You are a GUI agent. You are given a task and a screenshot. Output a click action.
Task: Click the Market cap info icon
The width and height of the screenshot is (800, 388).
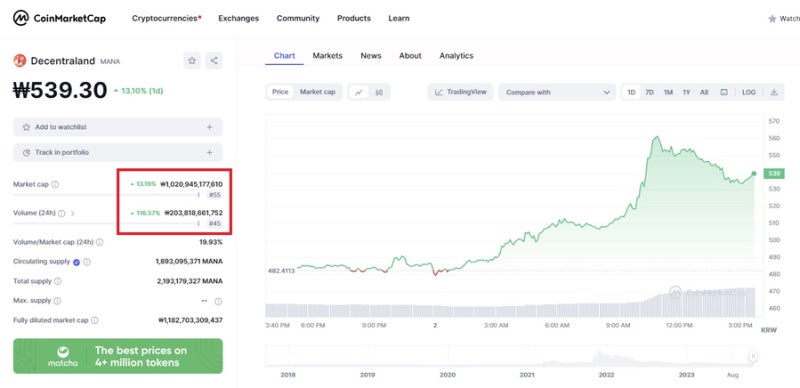point(55,184)
